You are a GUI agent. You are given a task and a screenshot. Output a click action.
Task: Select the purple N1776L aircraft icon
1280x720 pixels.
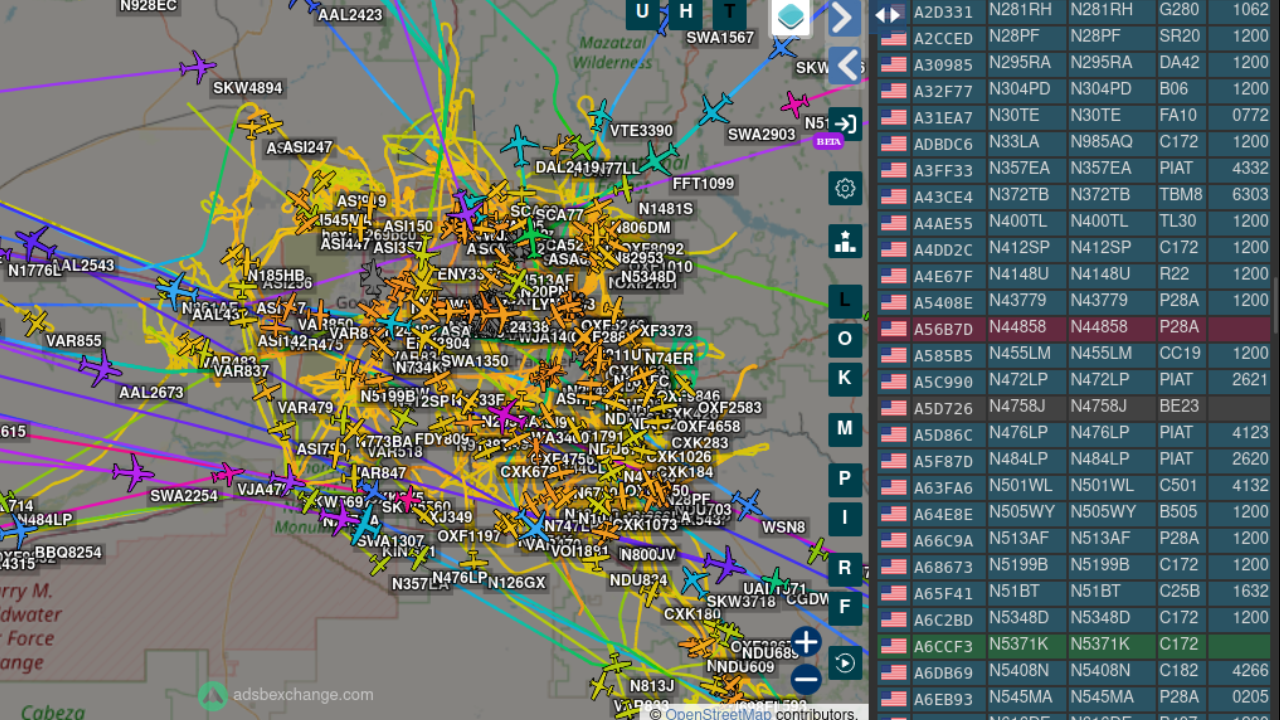coord(35,243)
